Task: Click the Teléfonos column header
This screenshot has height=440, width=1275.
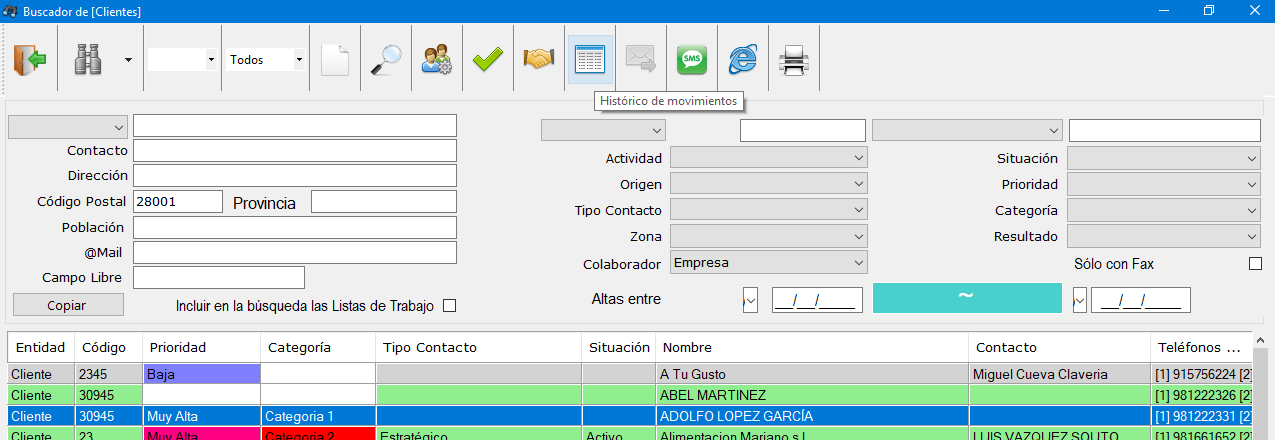Action: click(1200, 347)
